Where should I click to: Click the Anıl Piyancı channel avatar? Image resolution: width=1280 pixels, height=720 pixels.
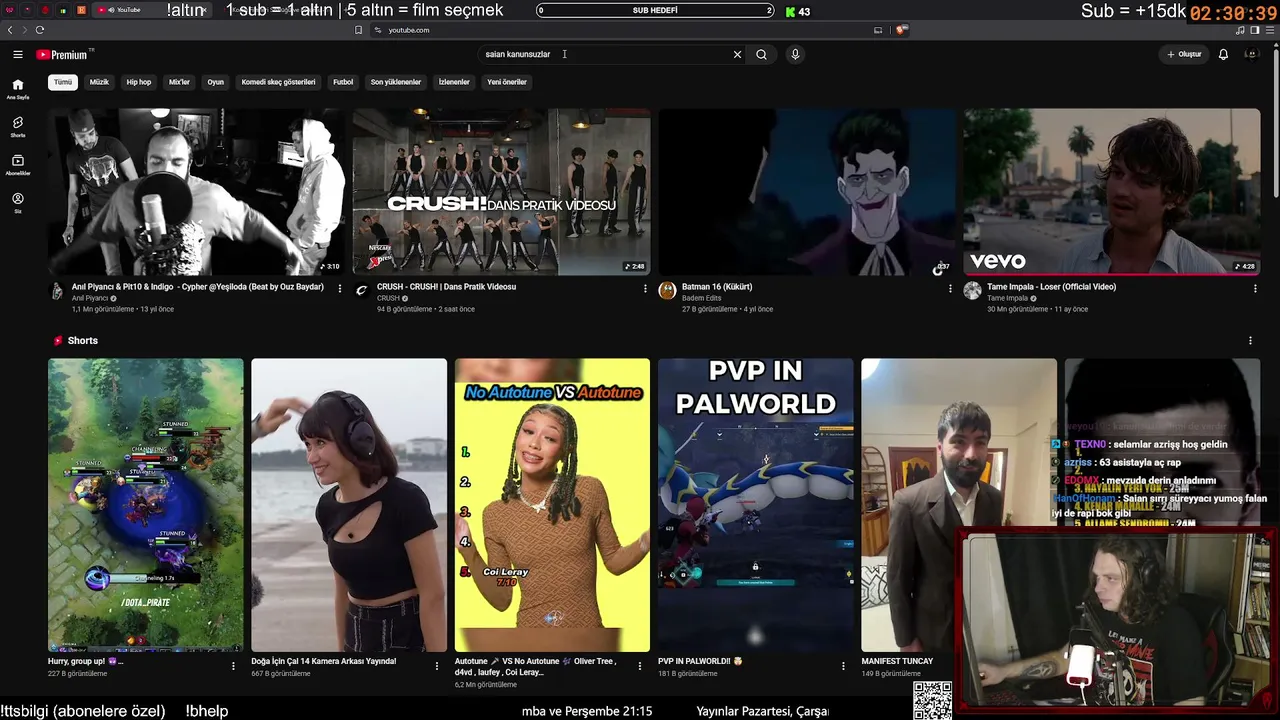coord(57,291)
